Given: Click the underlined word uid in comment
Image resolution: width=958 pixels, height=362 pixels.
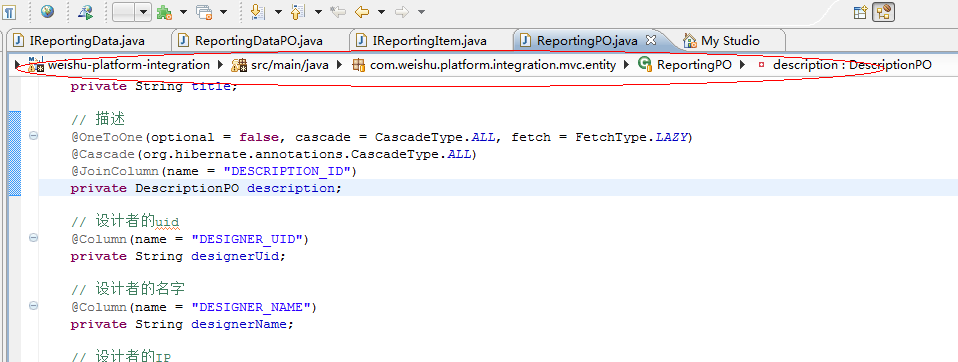Looking at the screenshot, I should [x=167, y=221].
